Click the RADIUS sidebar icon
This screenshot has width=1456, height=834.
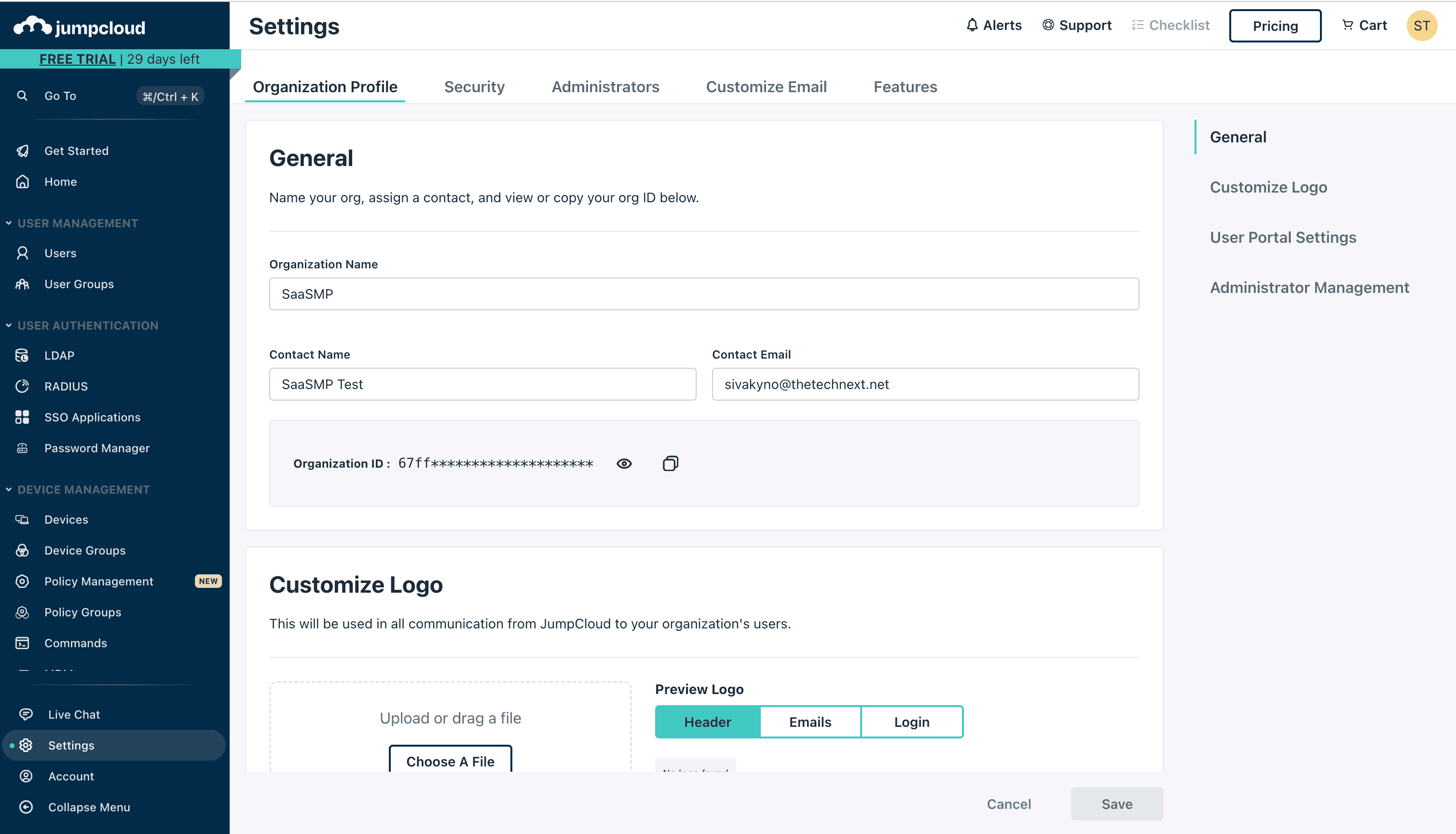coord(22,386)
